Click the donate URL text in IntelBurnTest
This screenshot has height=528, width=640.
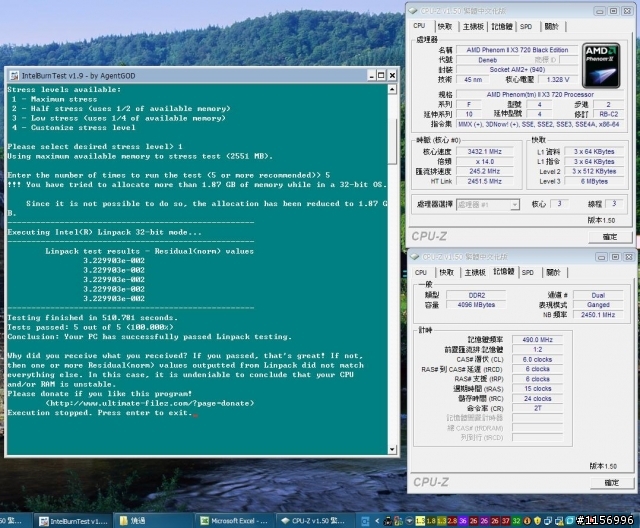150,403
